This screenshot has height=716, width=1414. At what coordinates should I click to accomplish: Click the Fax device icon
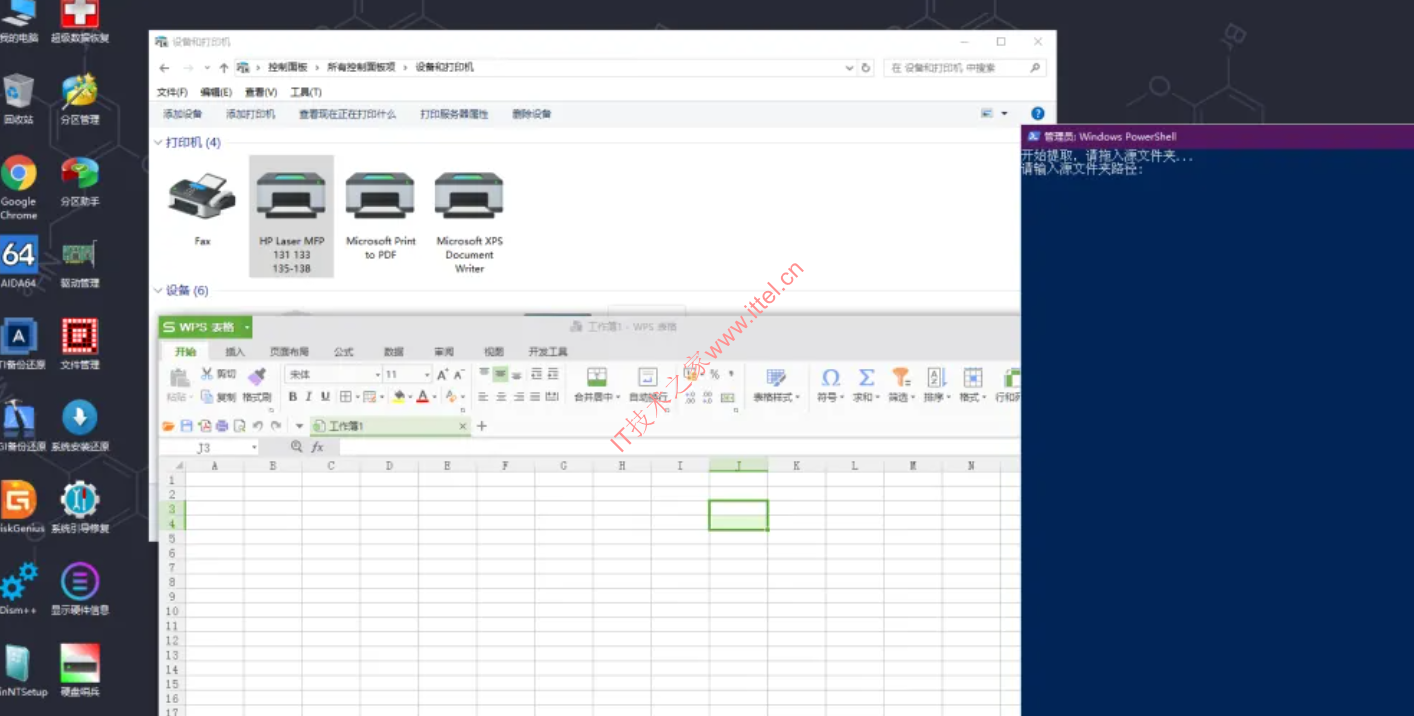(x=202, y=197)
